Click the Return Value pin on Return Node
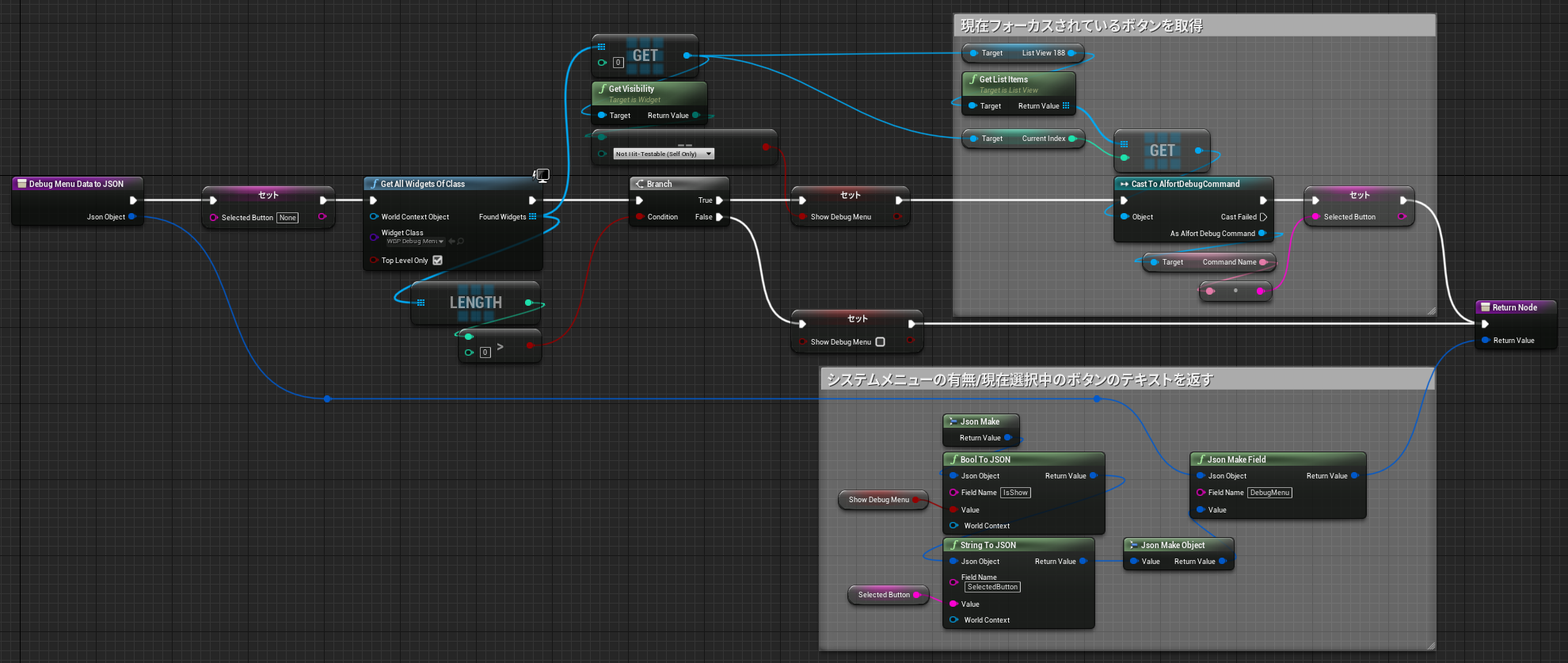 (x=1486, y=340)
